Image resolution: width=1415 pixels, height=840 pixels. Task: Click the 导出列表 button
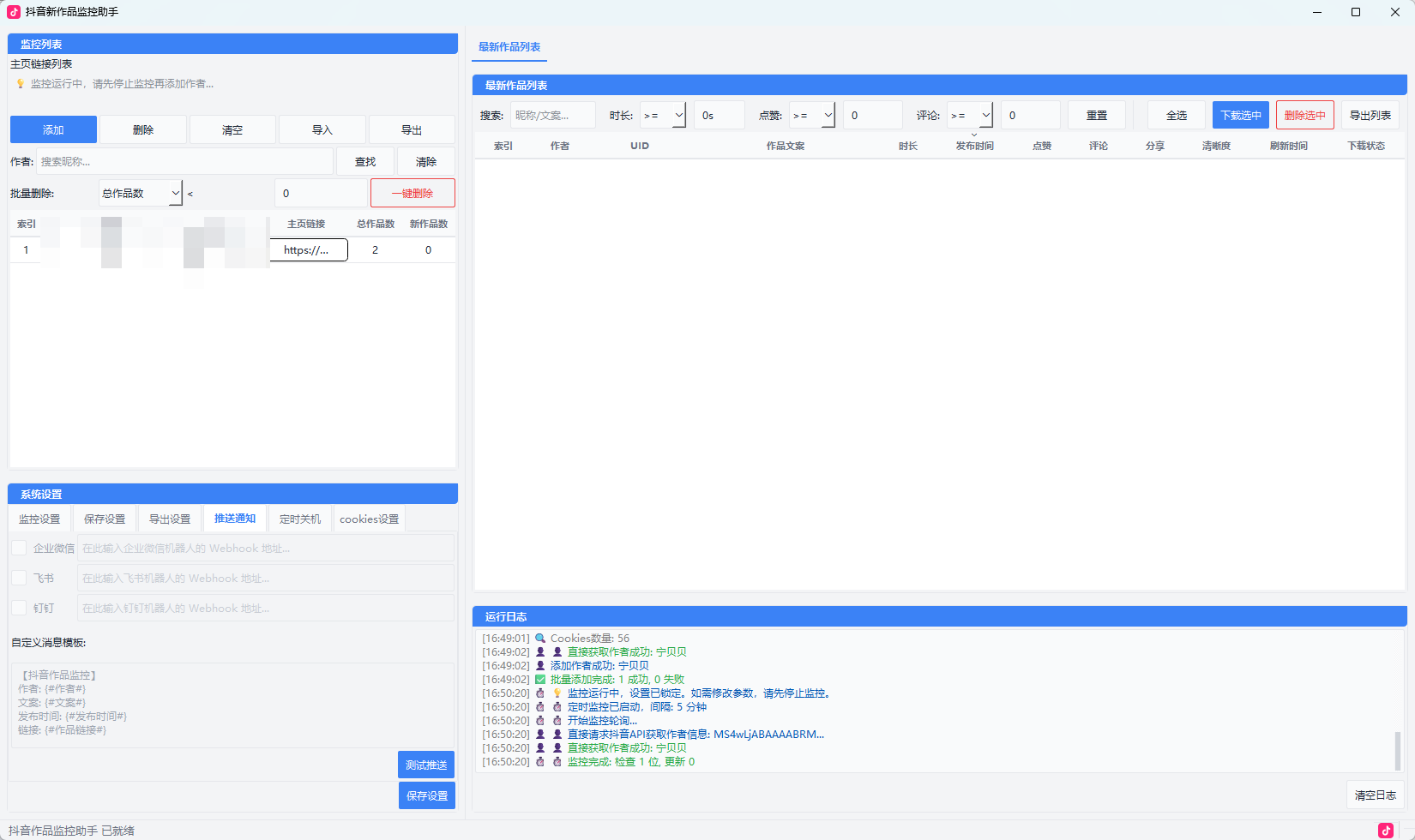tap(1370, 115)
